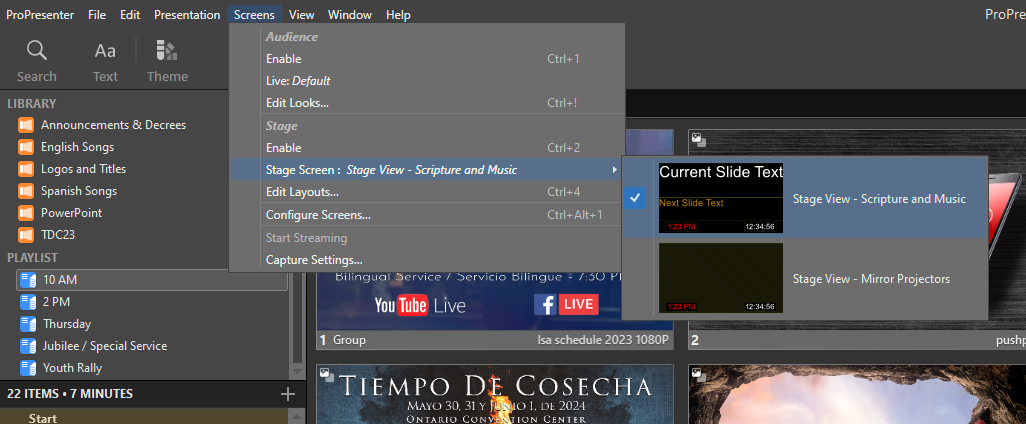Image resolution: width=1026 pixels, height=424 pixels.
Task: Click the 10 AM playlist icon
Action: coord(28,280)
